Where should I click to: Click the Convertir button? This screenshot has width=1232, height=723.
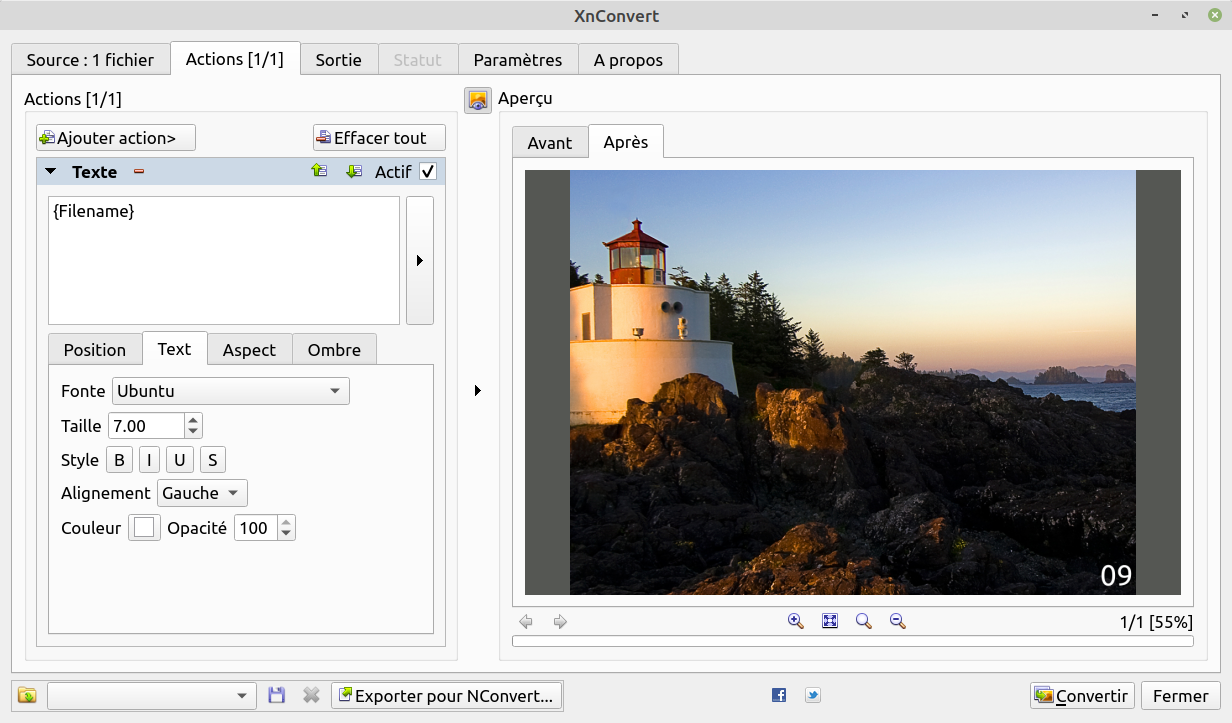point(1082,696)
